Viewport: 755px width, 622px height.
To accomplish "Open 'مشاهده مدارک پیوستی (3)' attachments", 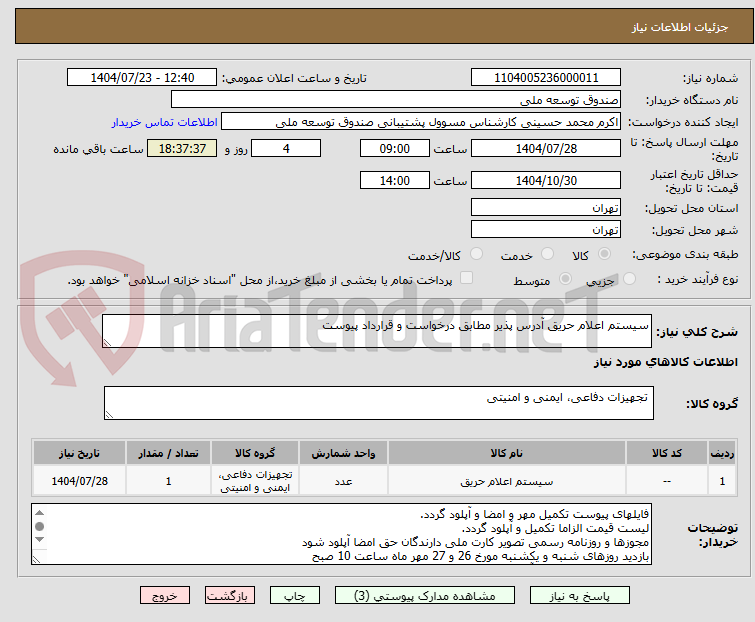I will pos(425,596).
